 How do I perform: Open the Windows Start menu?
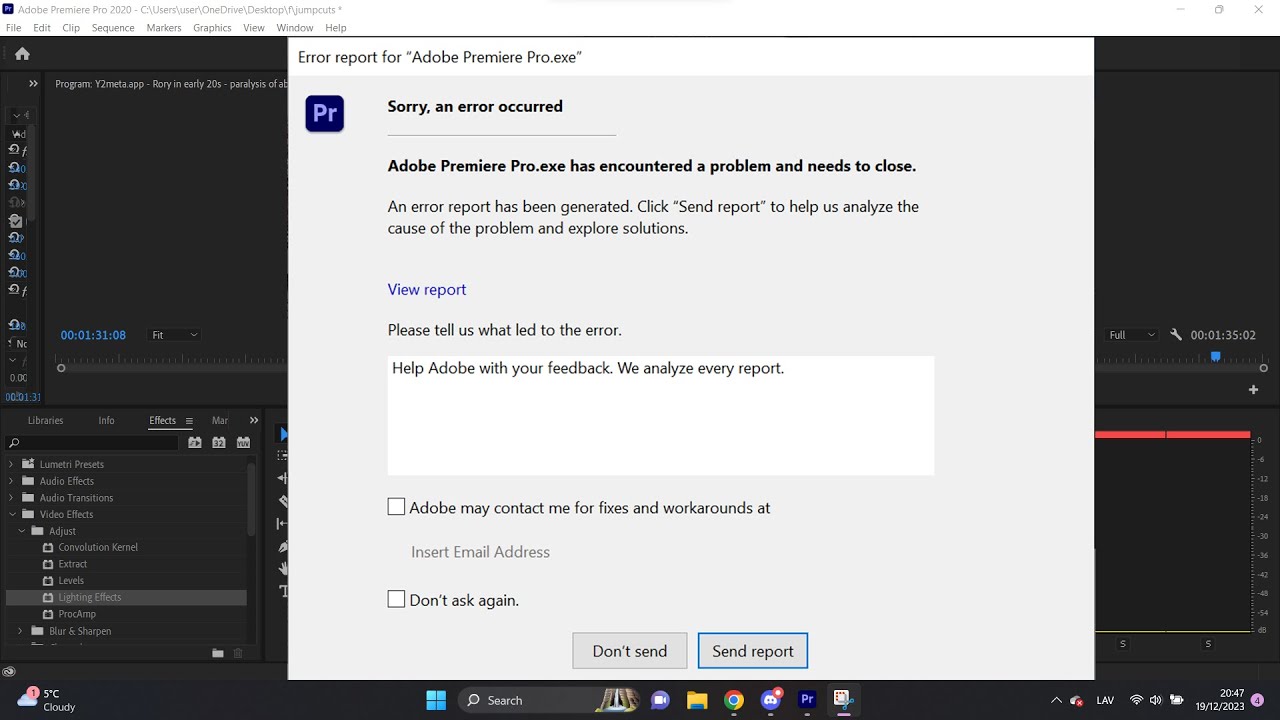click(x=436, y=700)
